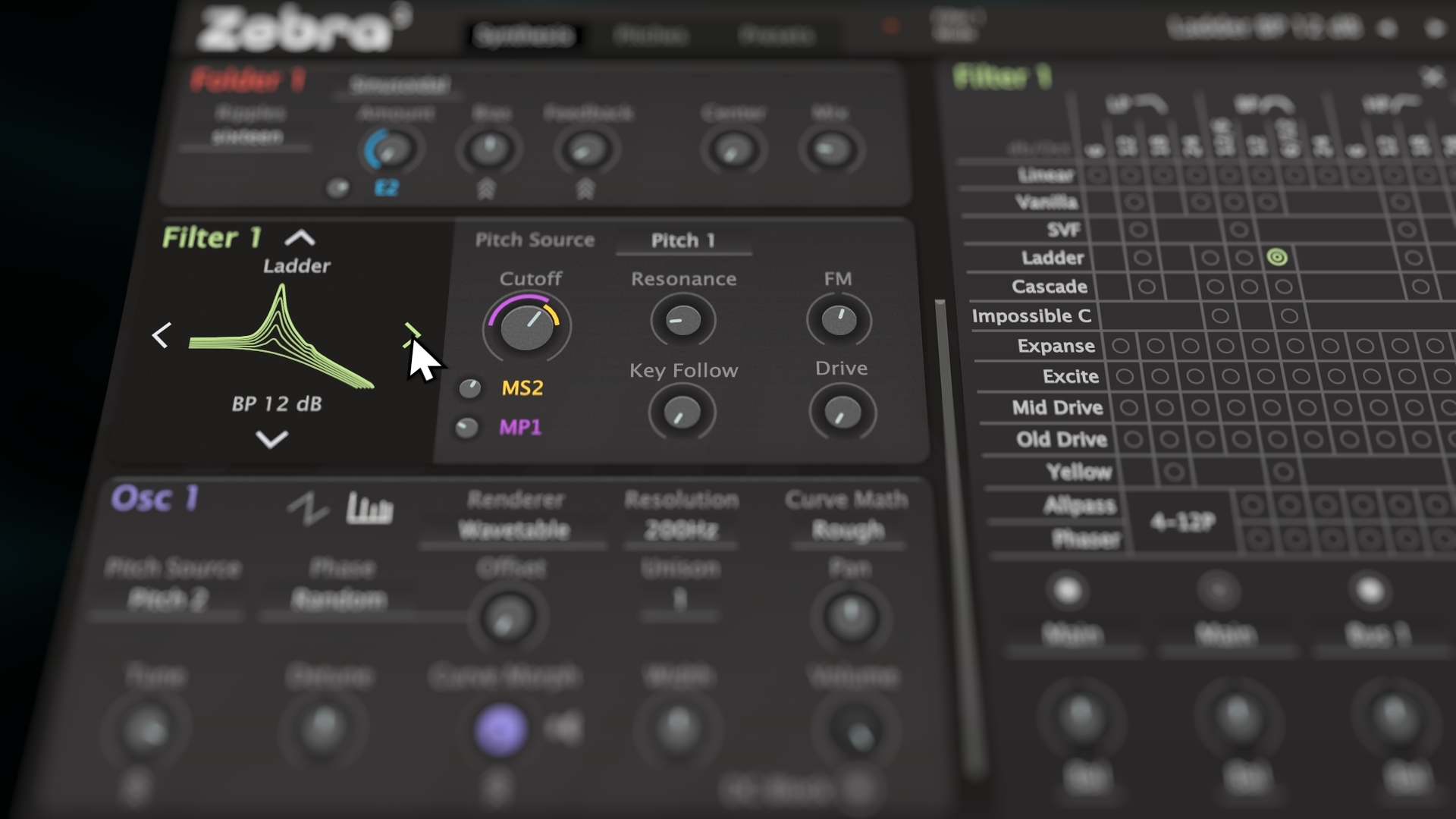Expand filter mode with the down chevron
1456x819 pixels.
(271, 439)
